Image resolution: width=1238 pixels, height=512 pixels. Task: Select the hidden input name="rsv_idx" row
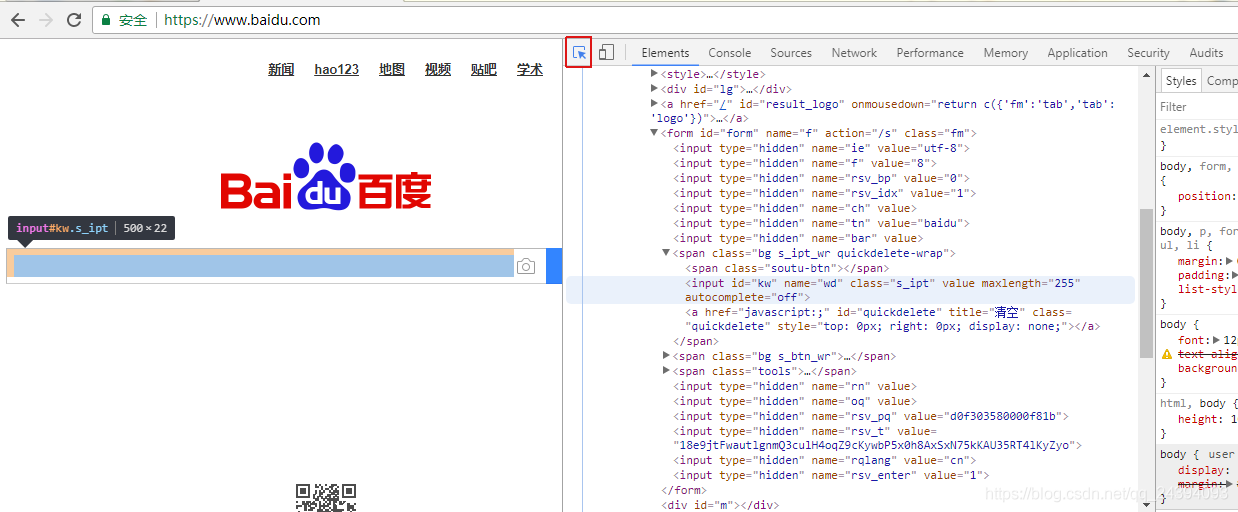click(825, 193)
